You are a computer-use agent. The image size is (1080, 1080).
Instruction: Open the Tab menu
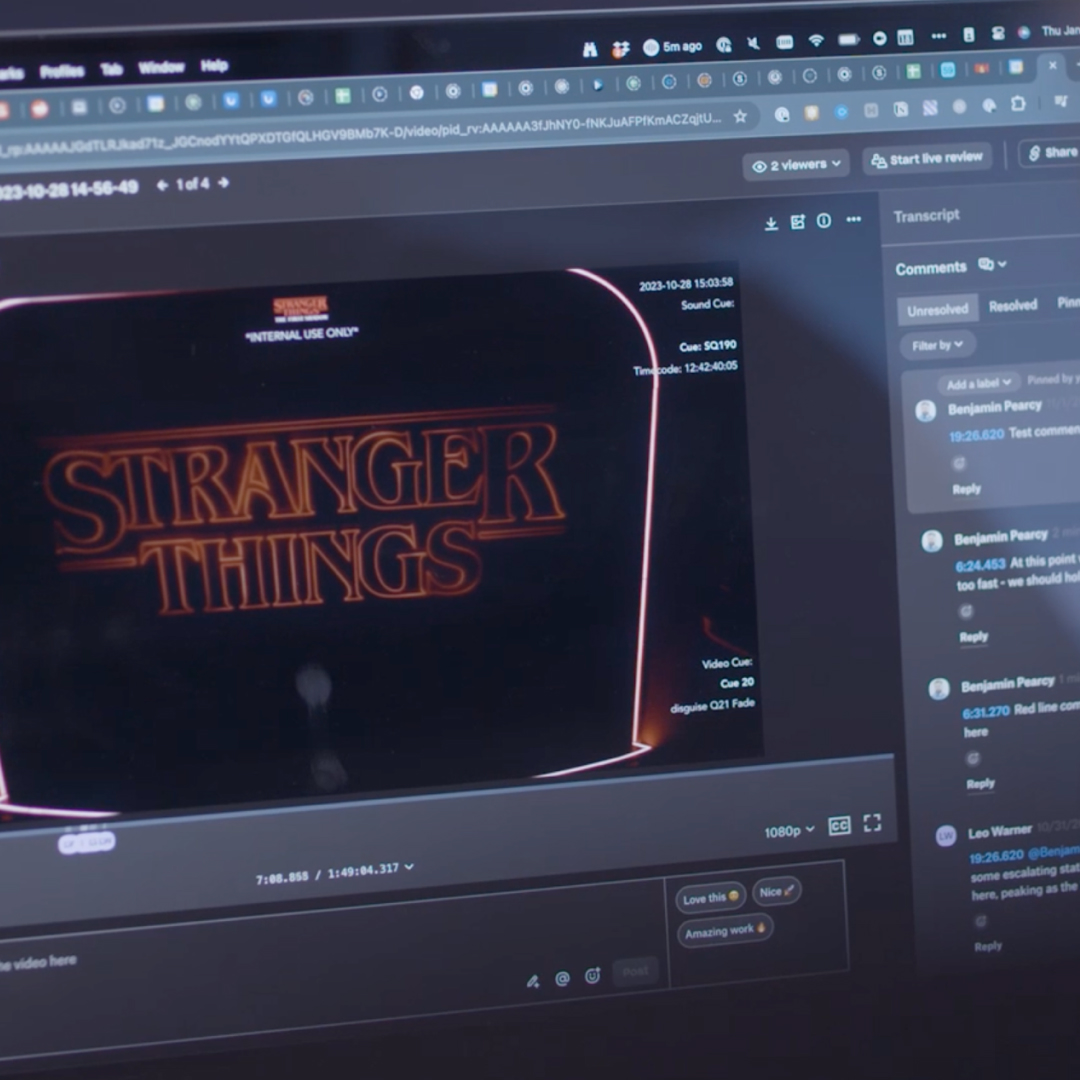pyautogui.click(x=112, y=68)
